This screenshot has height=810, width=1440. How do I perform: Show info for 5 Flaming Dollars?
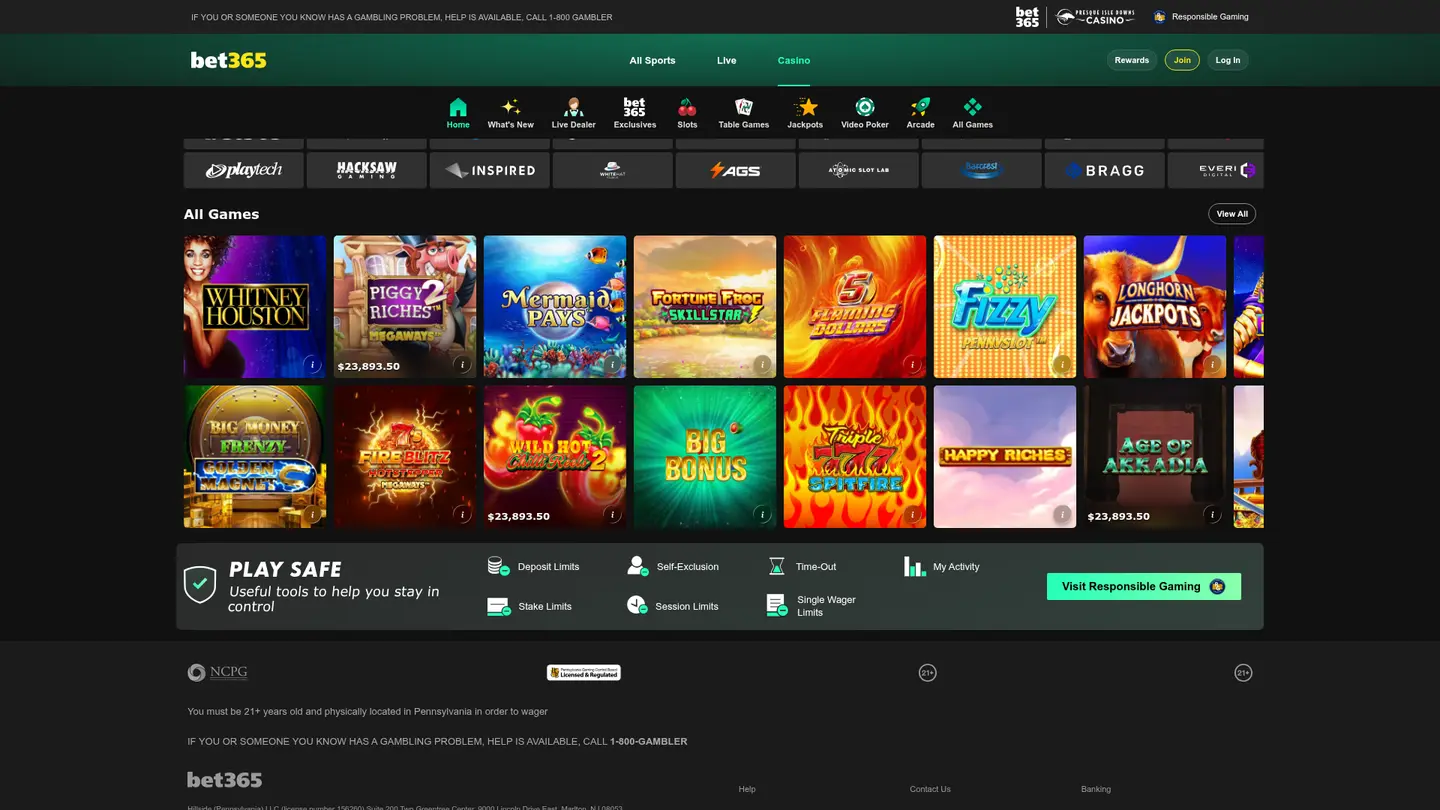pyautogui.click(x=912, y=365)
